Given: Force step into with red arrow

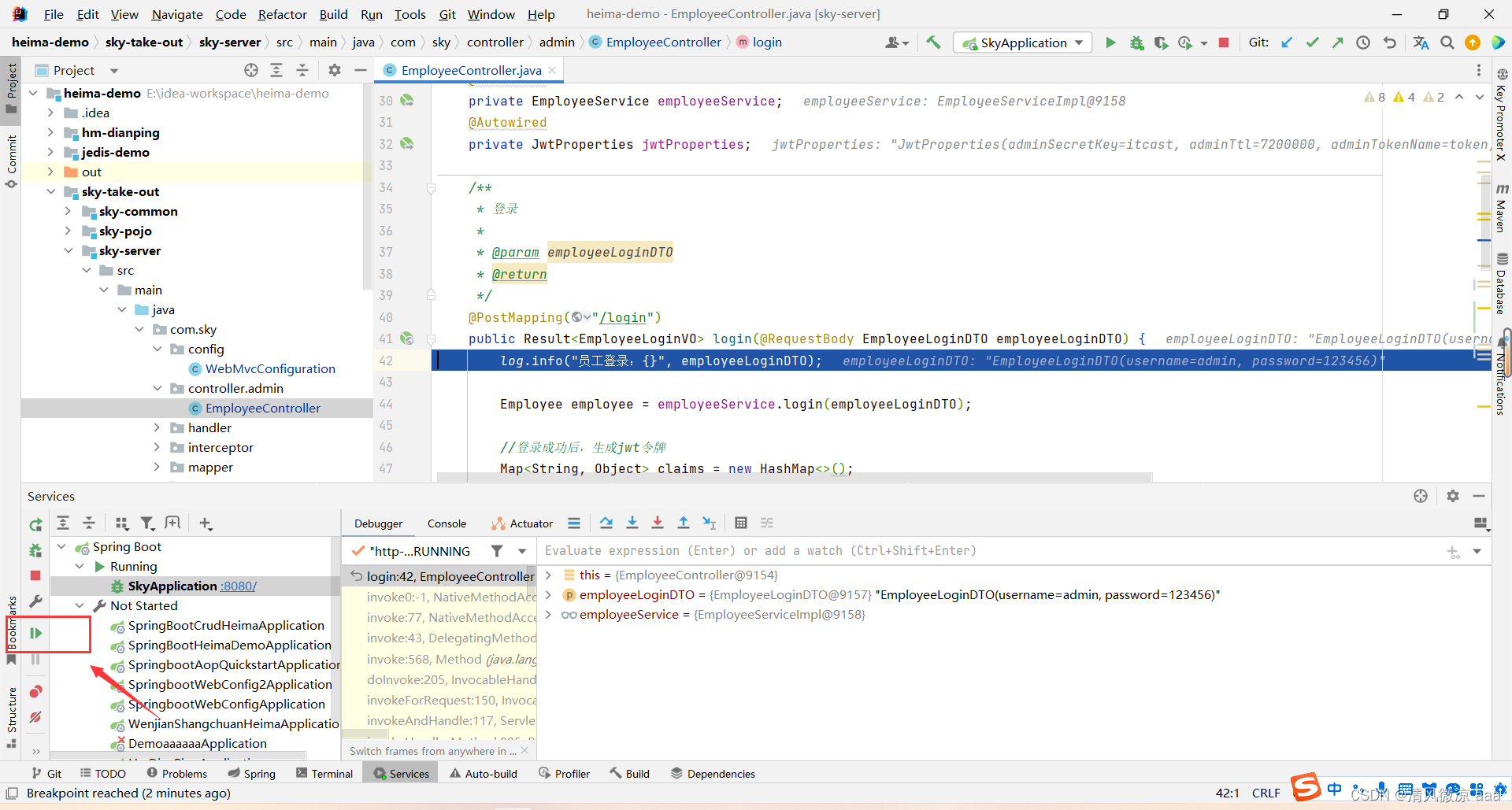Looking at the screenshot, I should click(658, 523).
